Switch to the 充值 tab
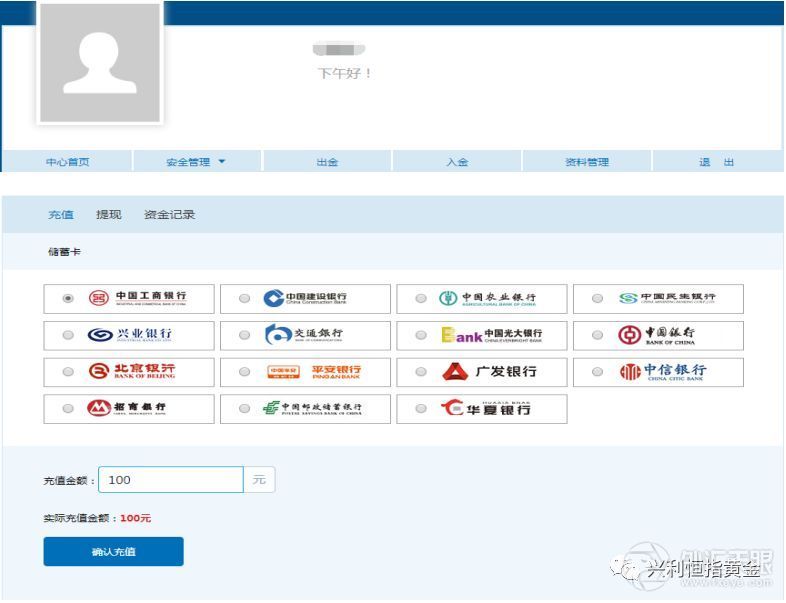This screenshot has height=603, width=786. (x=61, y=215)
